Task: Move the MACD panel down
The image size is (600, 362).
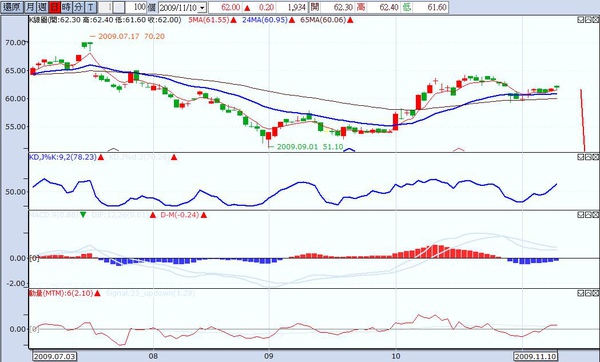Action: click(x=580, y=215)
